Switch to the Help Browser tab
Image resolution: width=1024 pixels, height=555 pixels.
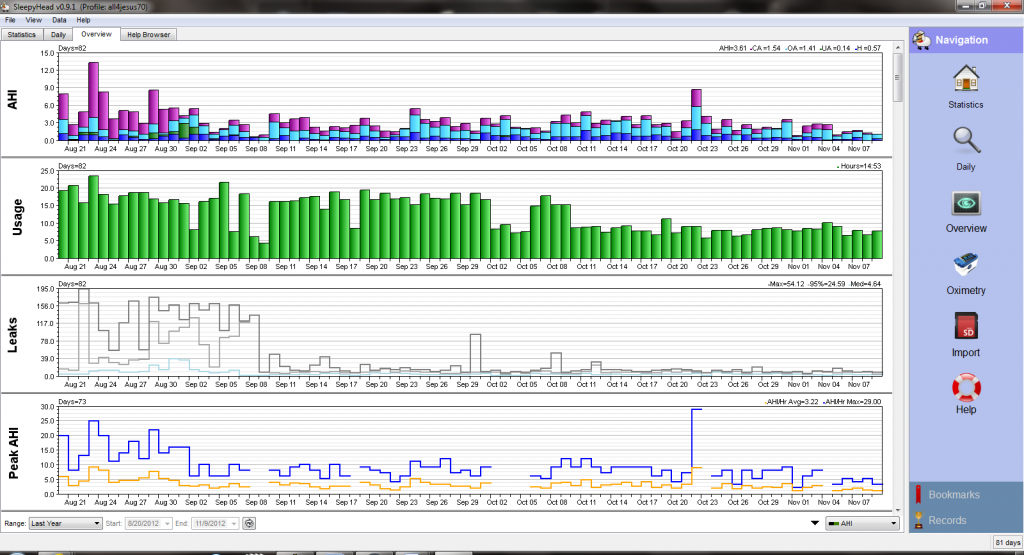click(x=148, y=35)
